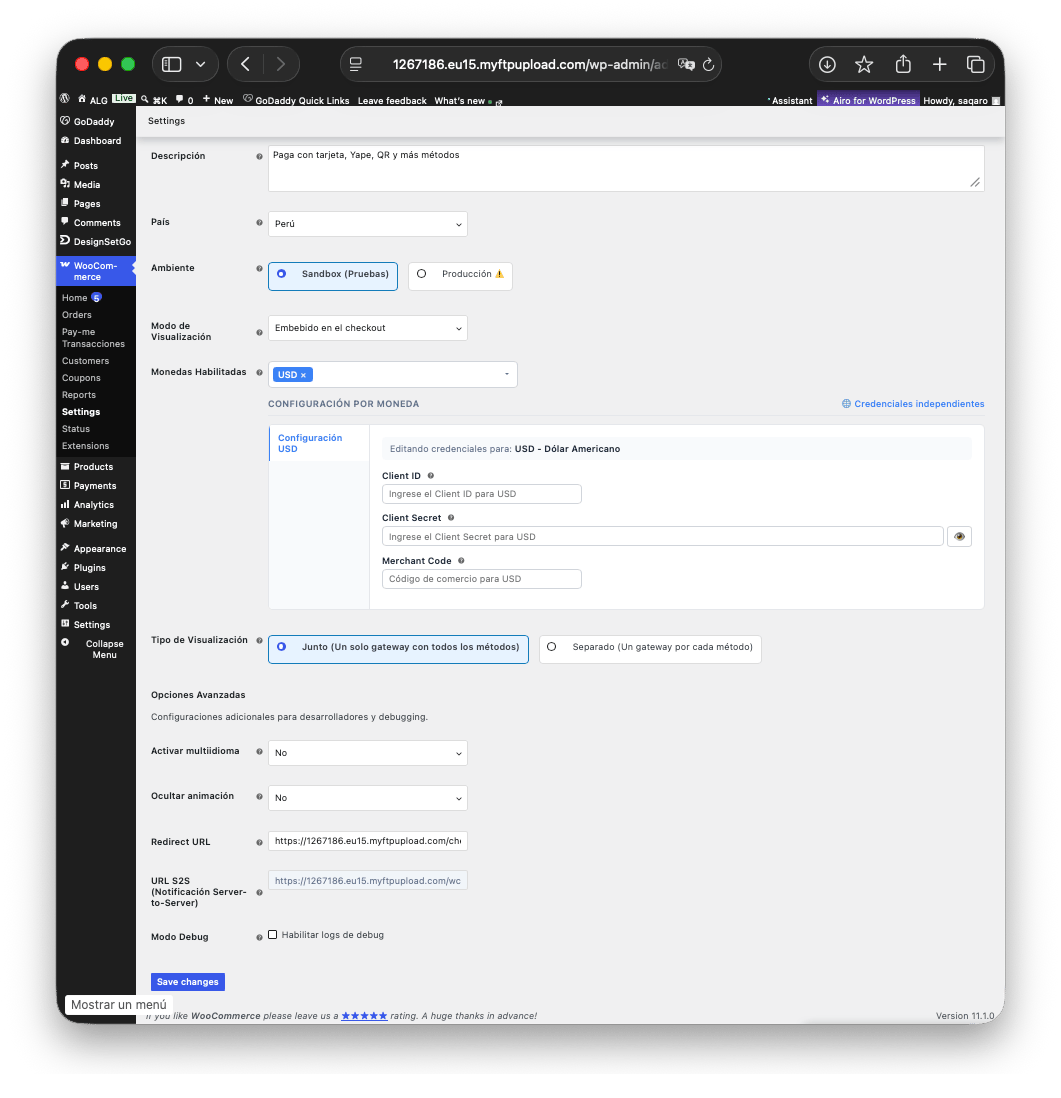Select Sandbox (Pruebas) environment
1061x1098 pixels.
point(333,276)
